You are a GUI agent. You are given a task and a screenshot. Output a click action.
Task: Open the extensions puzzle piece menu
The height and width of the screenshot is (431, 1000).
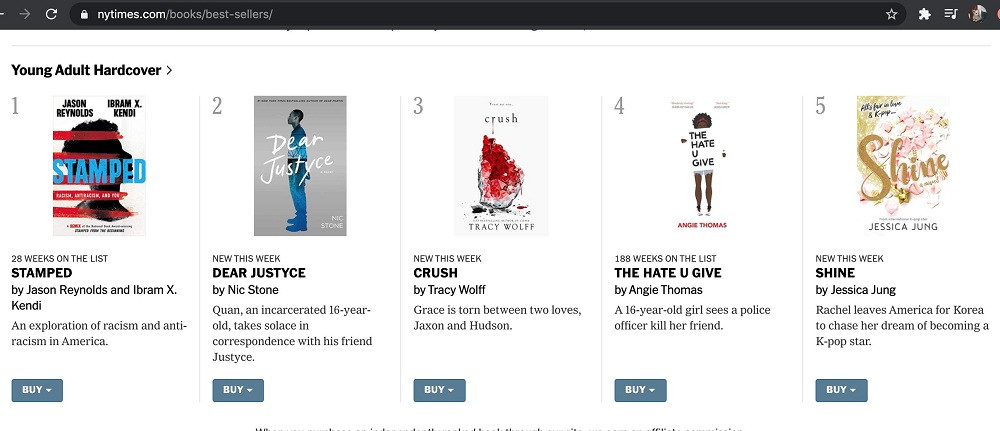[925, 14]
